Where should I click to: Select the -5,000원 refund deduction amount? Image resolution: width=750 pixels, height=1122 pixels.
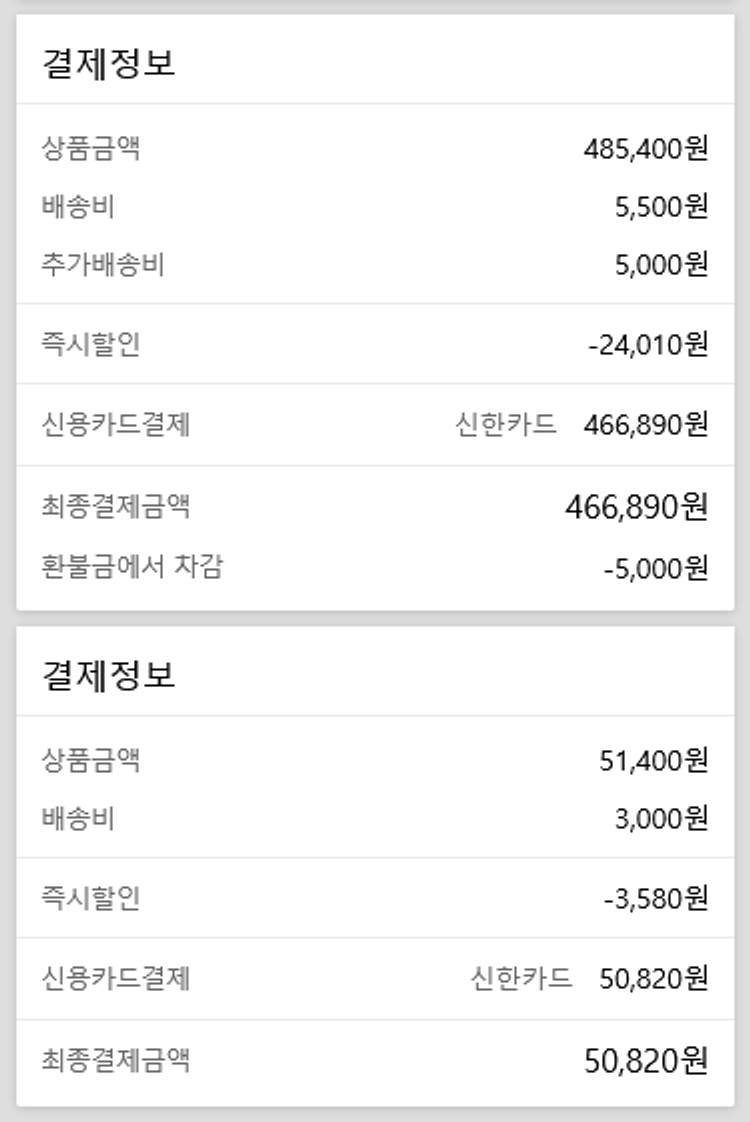(x=656, y=568)
